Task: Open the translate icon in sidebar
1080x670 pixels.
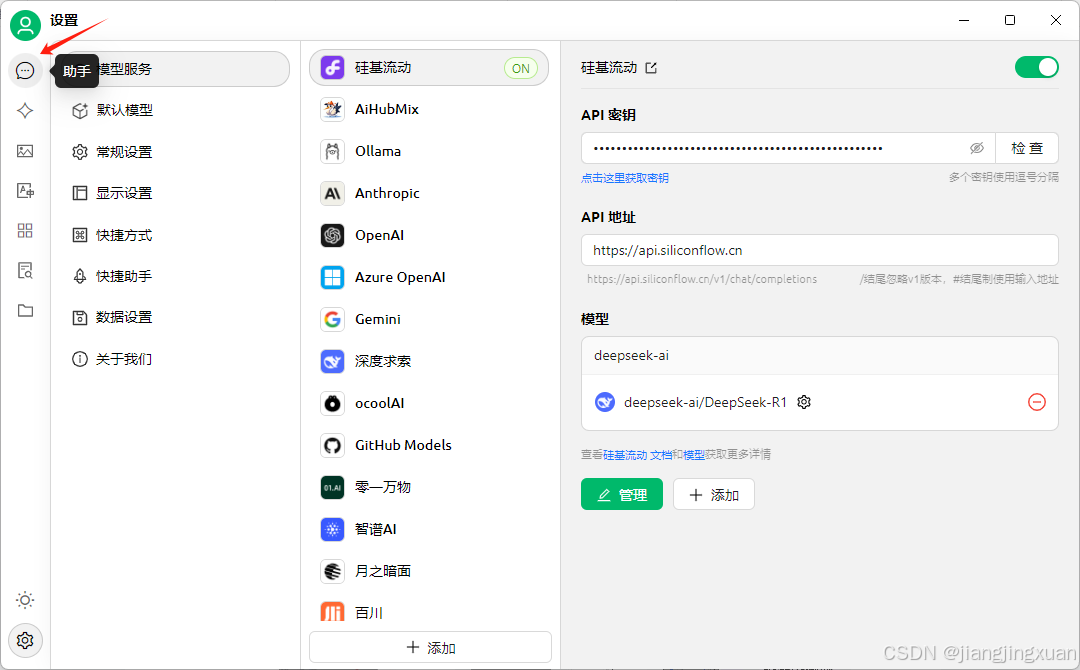Action: pyautogui.click(x=25, y=191)
